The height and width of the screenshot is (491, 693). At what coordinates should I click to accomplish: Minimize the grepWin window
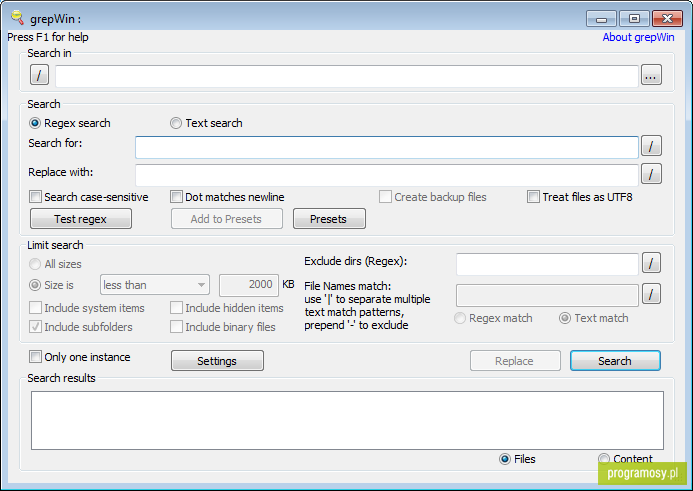(x=601, y=19)
